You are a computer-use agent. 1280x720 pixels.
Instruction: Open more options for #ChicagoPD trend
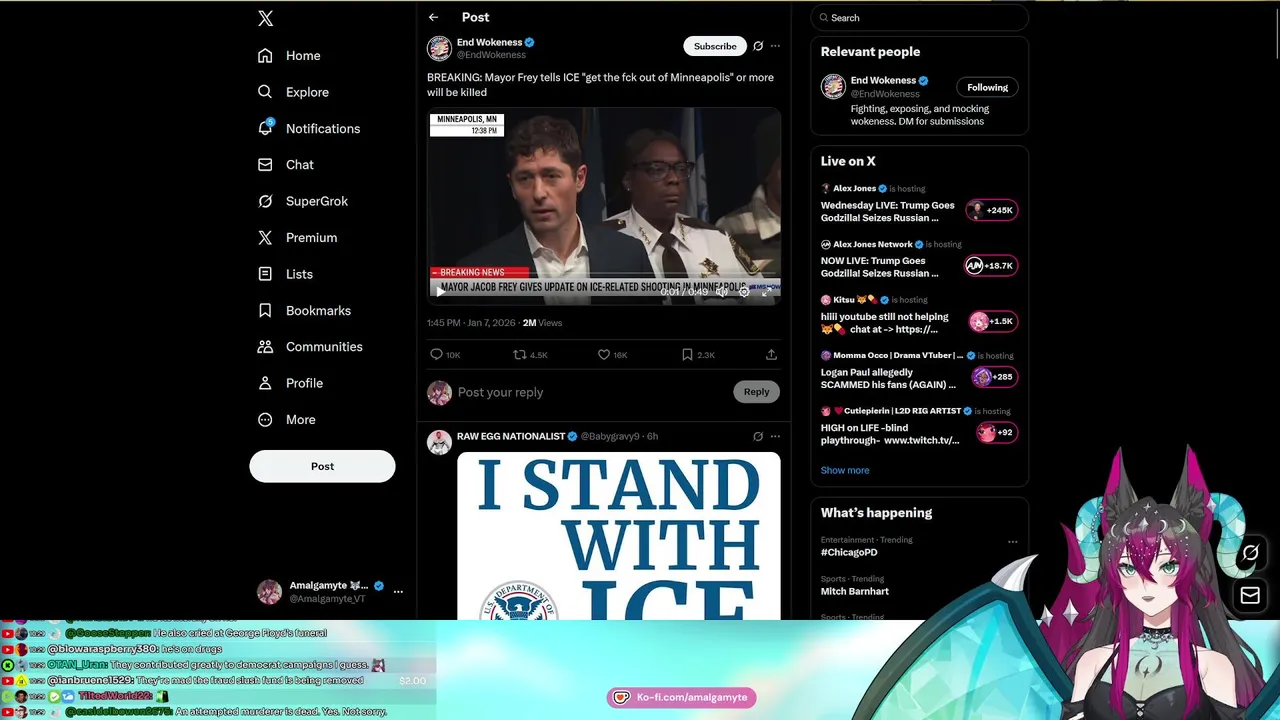tap(1013, 543)
